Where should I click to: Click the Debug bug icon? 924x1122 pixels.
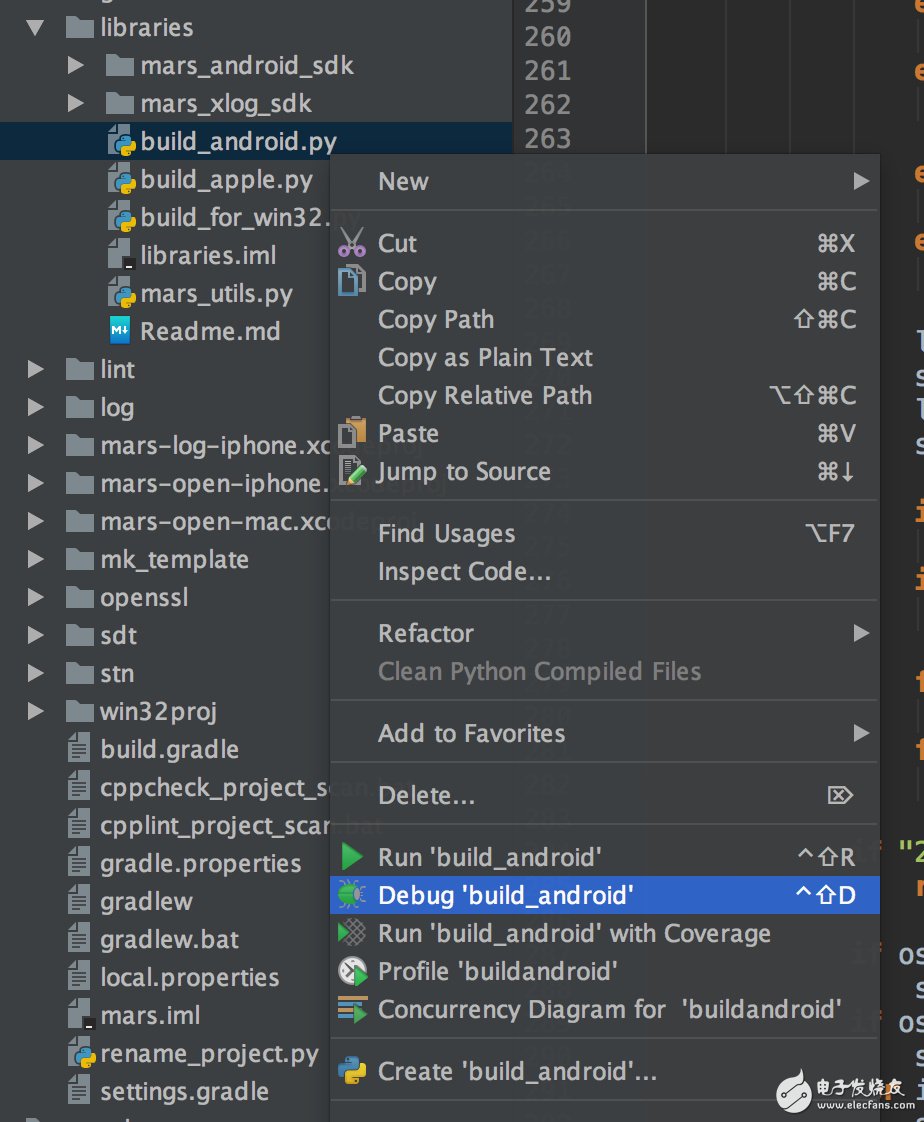pyautogui.click(x=352, y=894)
